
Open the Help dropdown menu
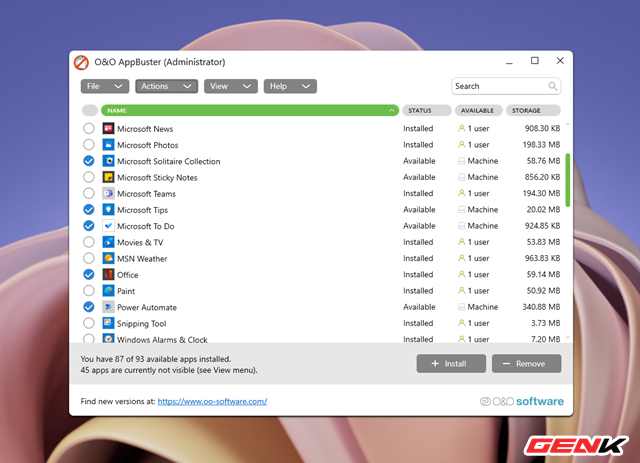(x=290, y=86)
